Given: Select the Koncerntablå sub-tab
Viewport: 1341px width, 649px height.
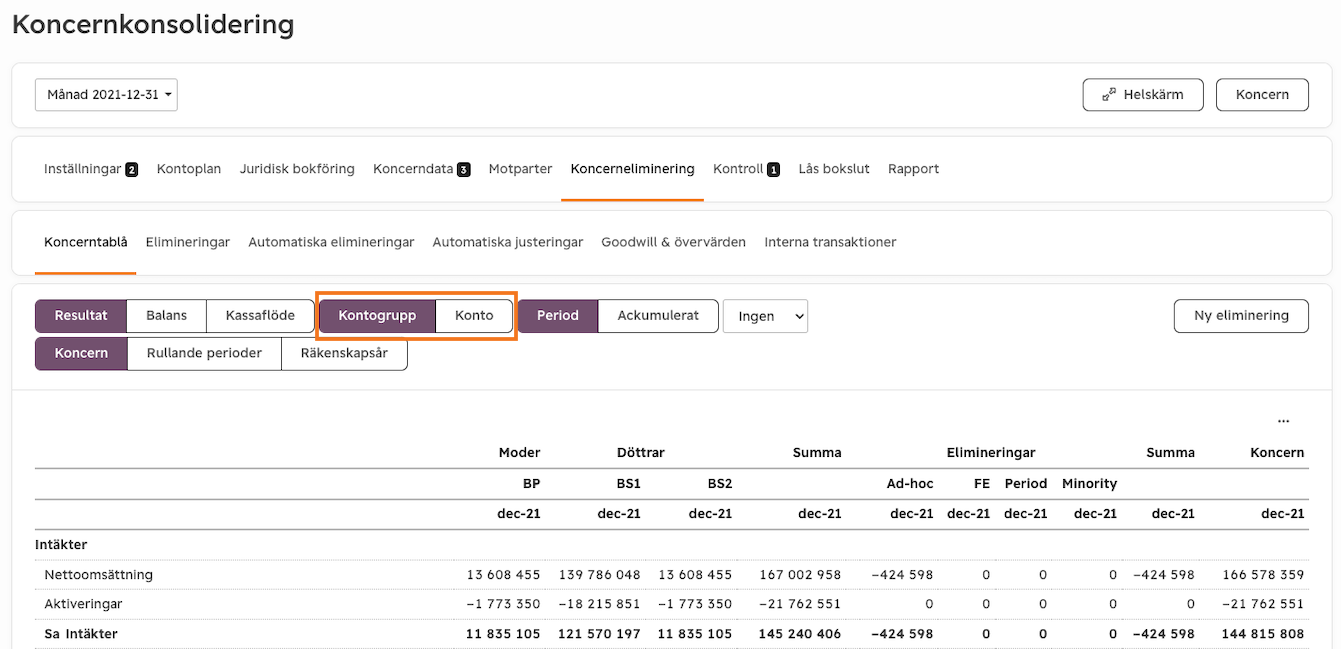Looking at the screenshot, I should click(x=86, y=242).
